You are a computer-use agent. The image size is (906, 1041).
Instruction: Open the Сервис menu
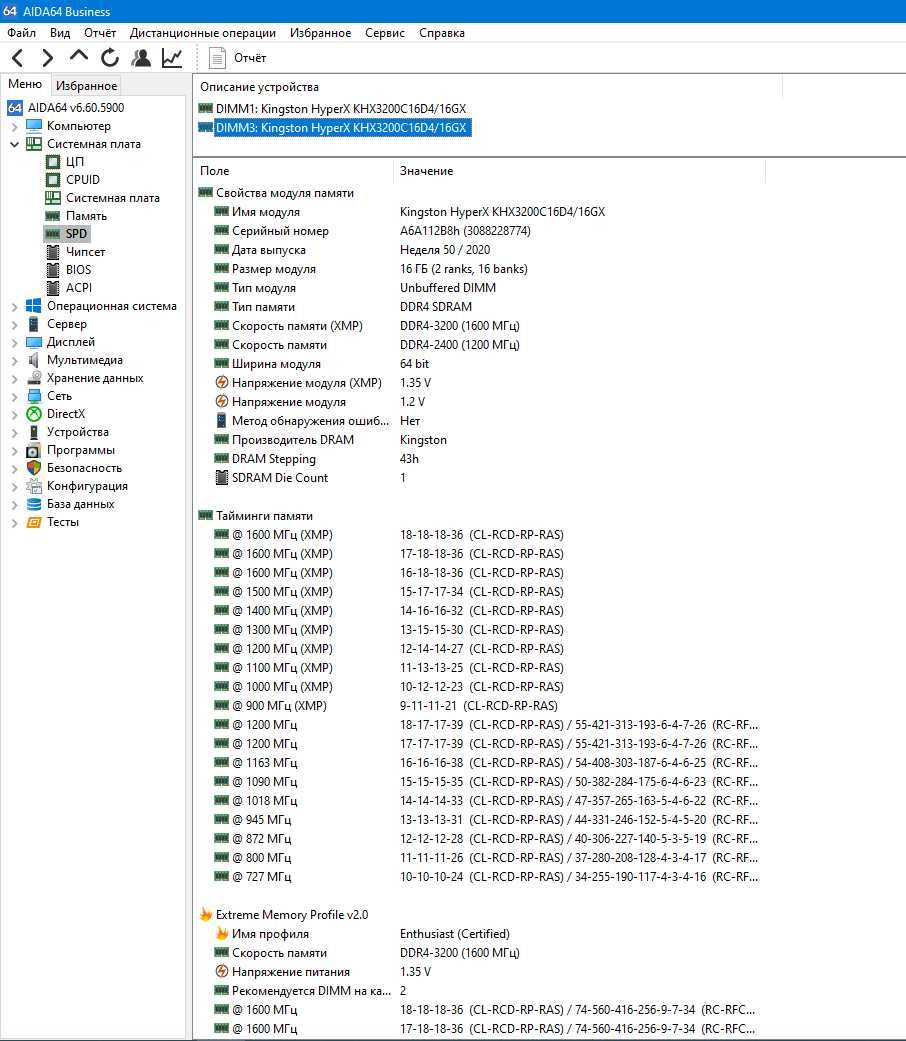click(x=384, y=33)
